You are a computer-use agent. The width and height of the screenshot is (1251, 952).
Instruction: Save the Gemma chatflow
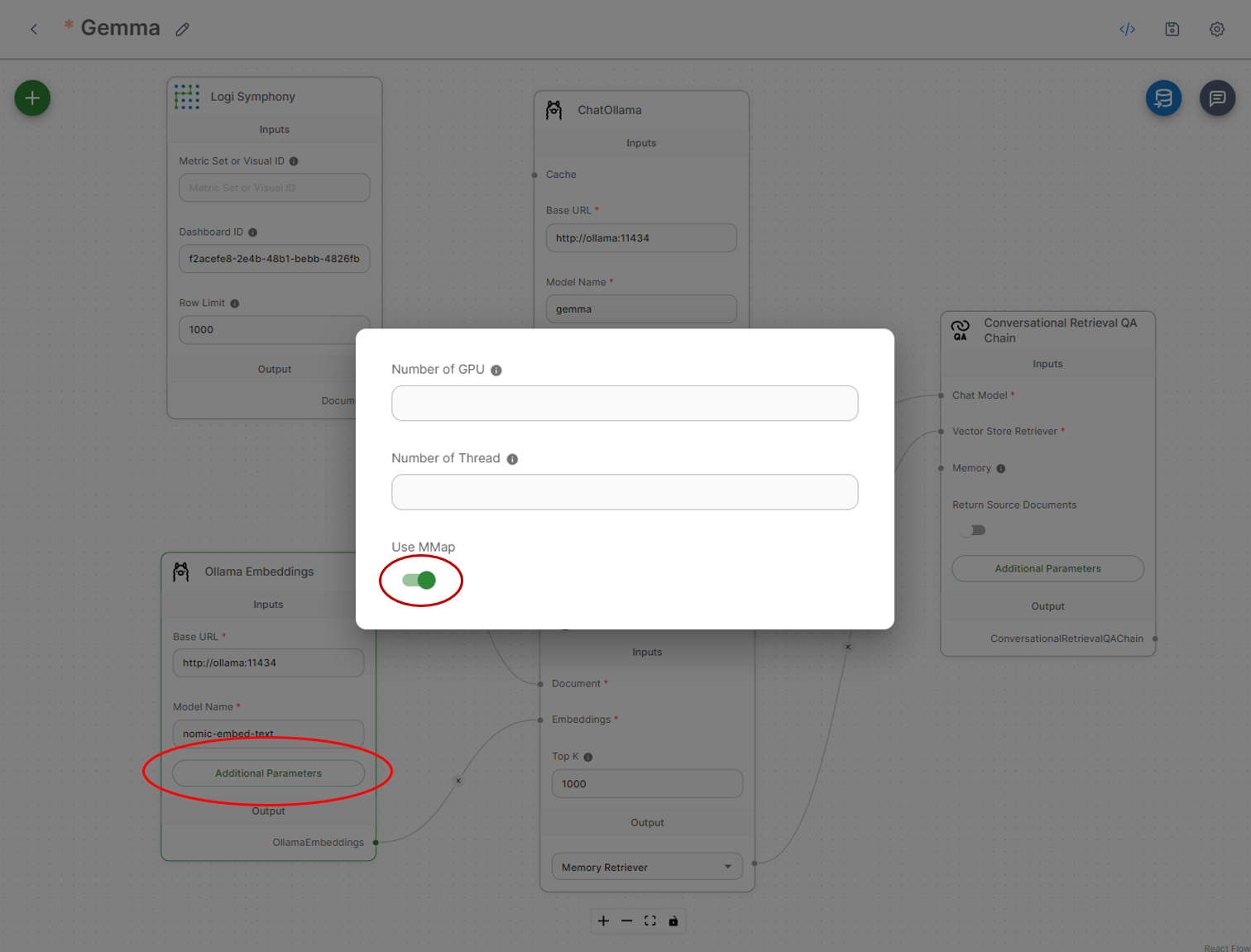coord(1172,29)
